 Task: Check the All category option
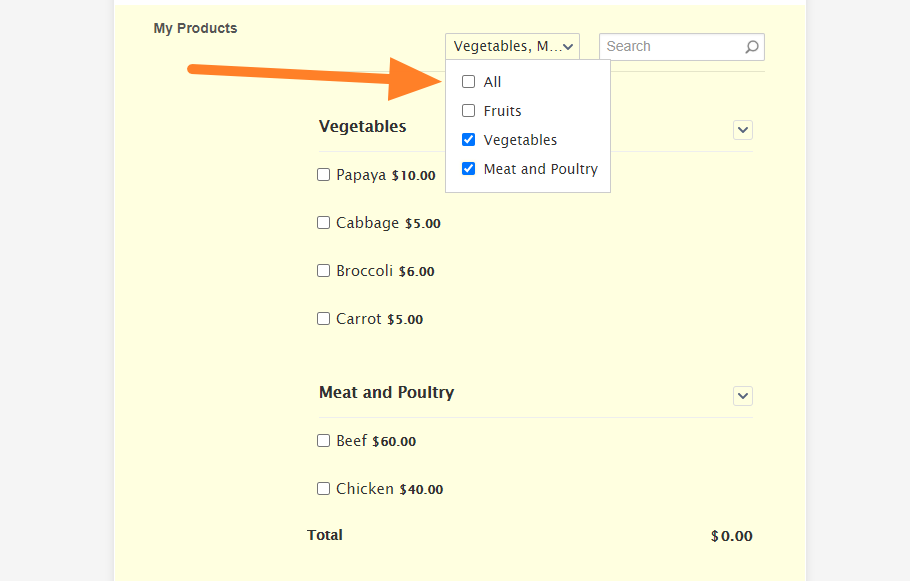pos(468,82)
